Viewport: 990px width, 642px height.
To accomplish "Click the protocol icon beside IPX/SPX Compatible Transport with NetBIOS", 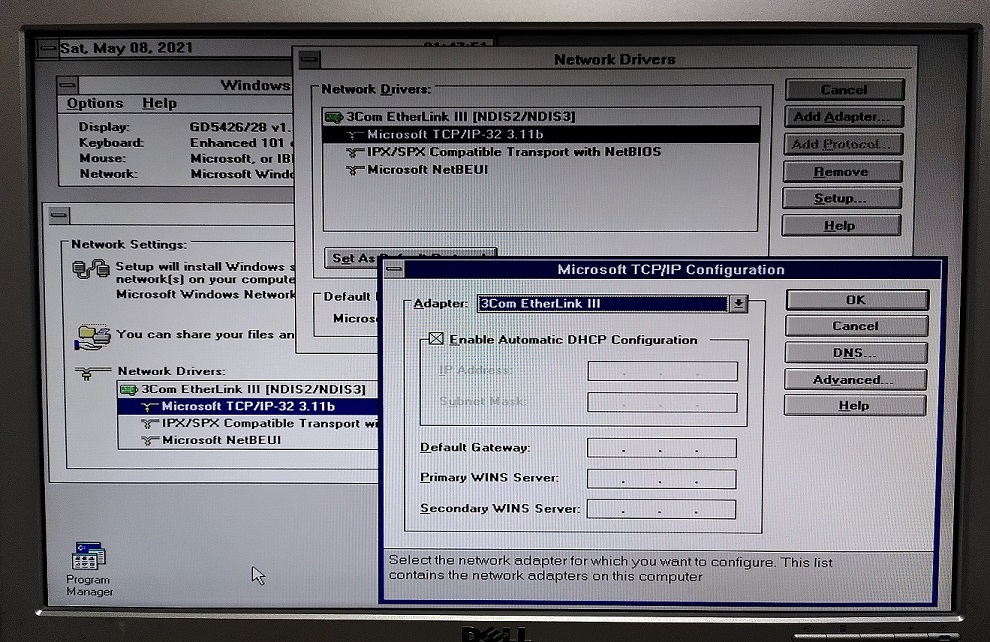I will [355, 152].
